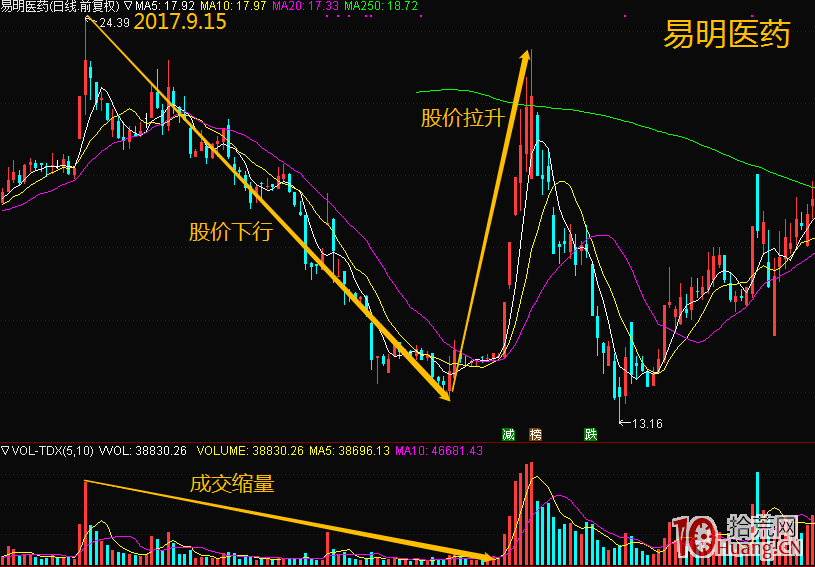The height and width of the screenshot is (567, 815).
Task: Click the 易明医药(日线.前复权) chart title
Action: click(x=61, y=6)
